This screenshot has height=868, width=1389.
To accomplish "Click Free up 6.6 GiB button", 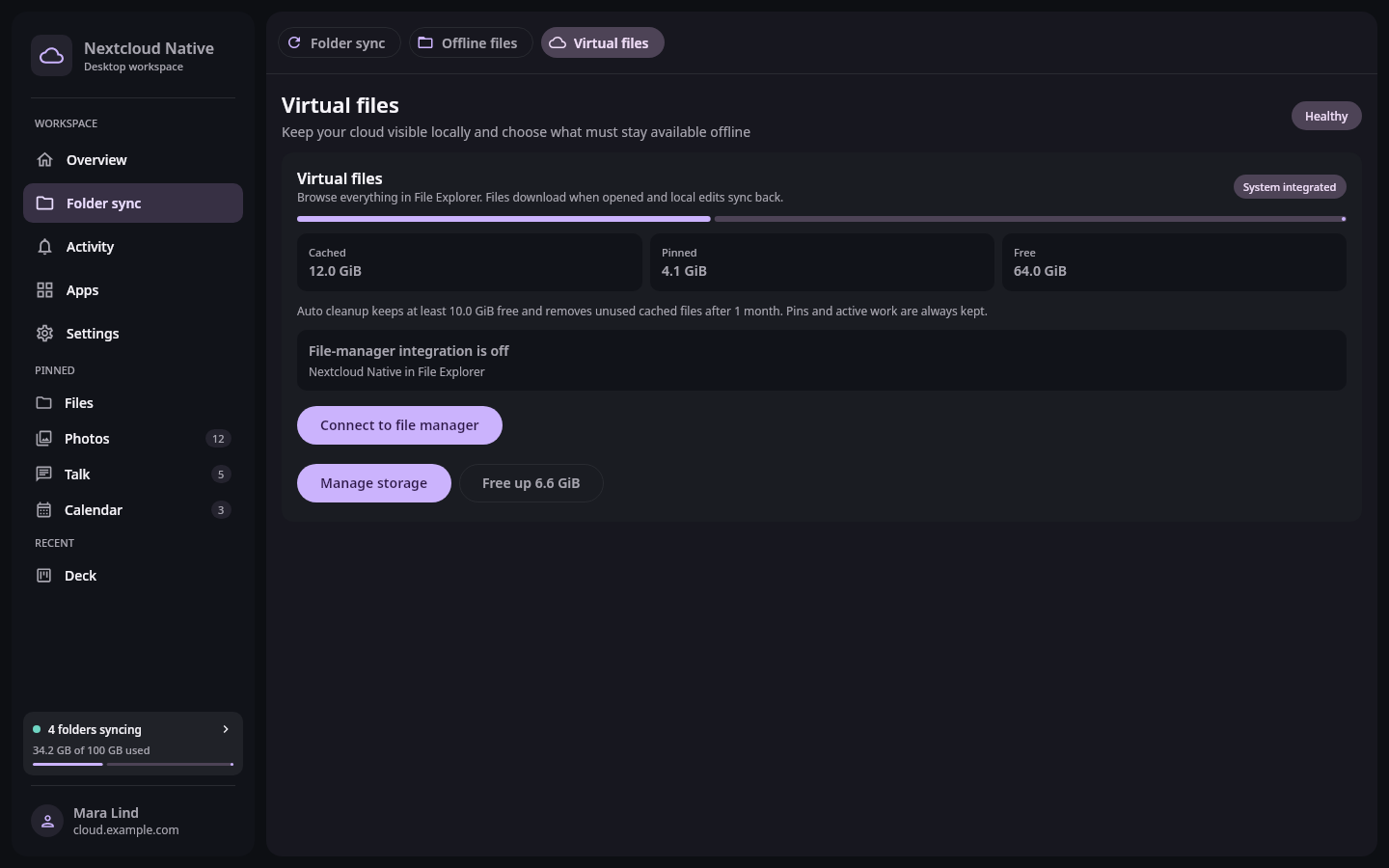I will point(531,483).
